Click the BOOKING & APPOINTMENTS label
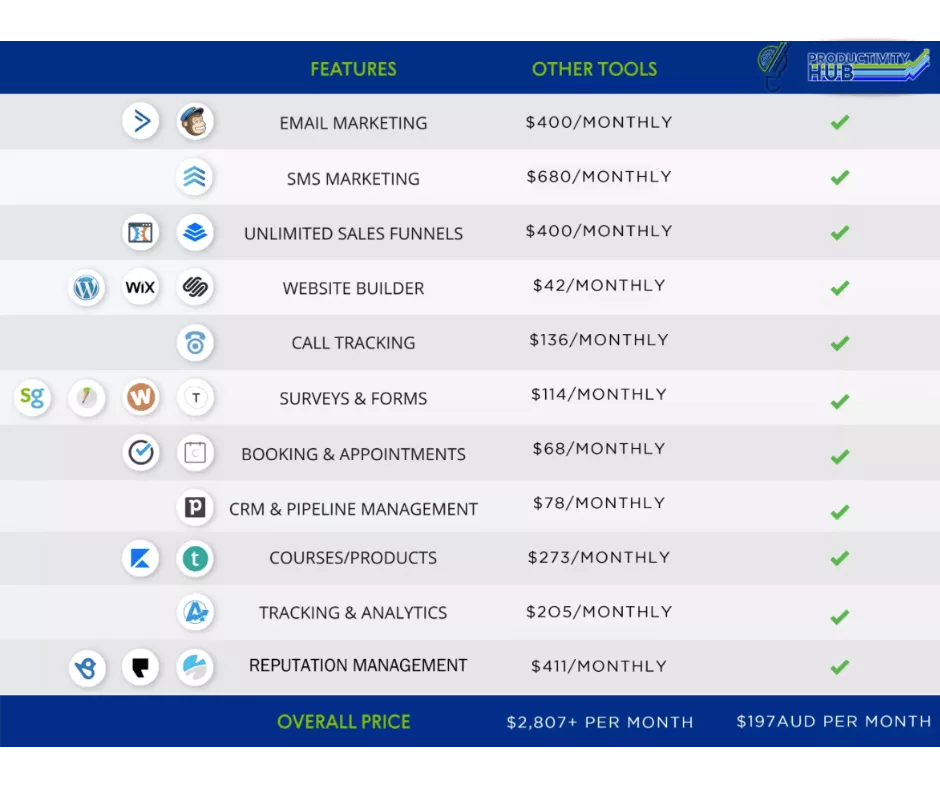 pyautogui.click(x=353, y=454)
